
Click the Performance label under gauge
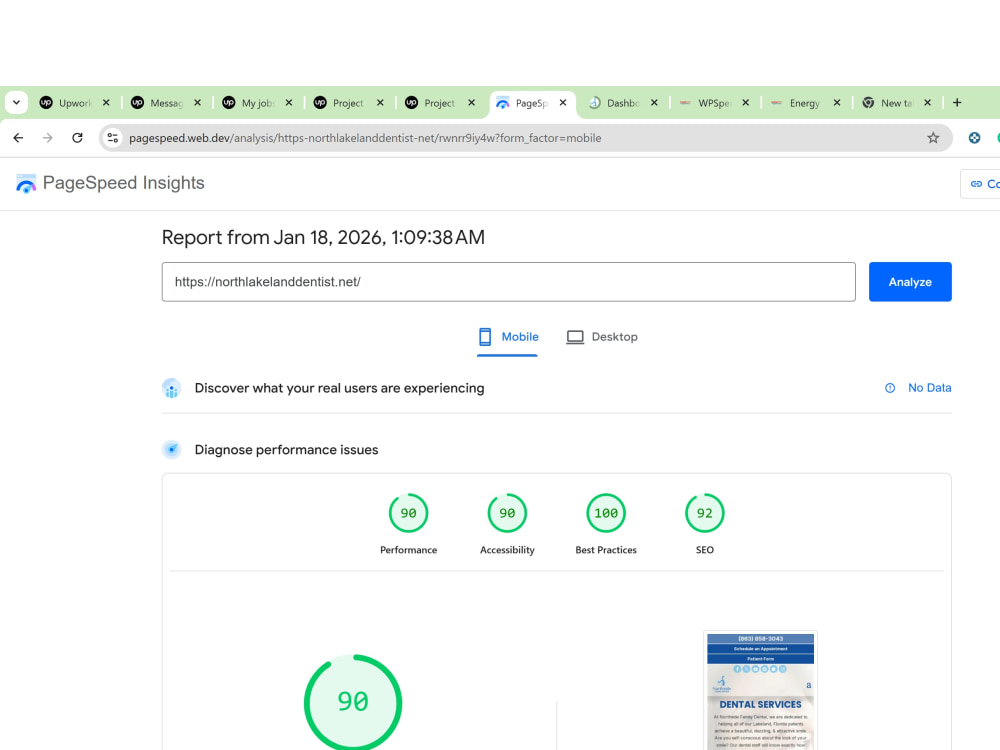coord(408,550)
